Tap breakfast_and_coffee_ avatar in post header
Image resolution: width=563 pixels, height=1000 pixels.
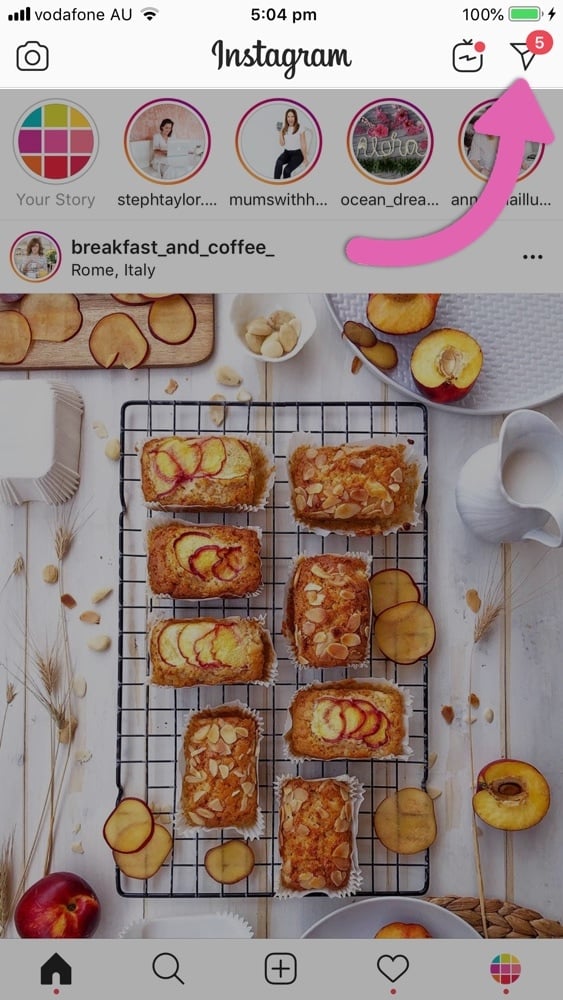pos(36,256)
